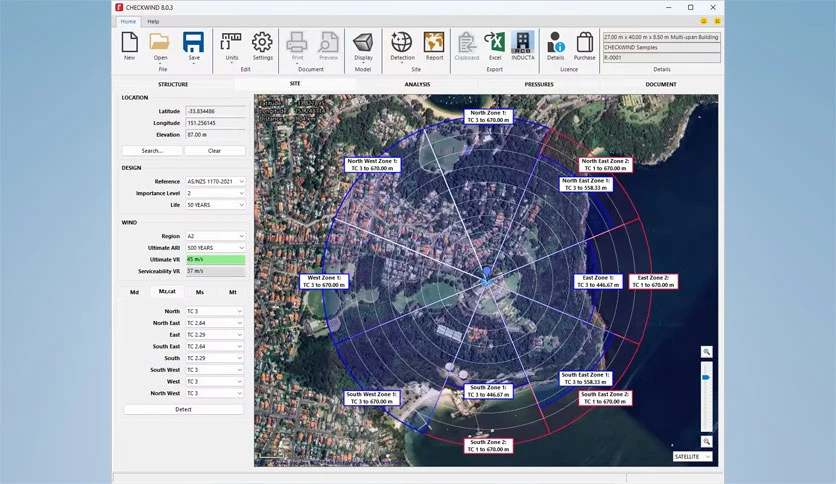Go to the PRESSURES section
836x484 pixels.
pyautogui.click(x=539, y=84)
